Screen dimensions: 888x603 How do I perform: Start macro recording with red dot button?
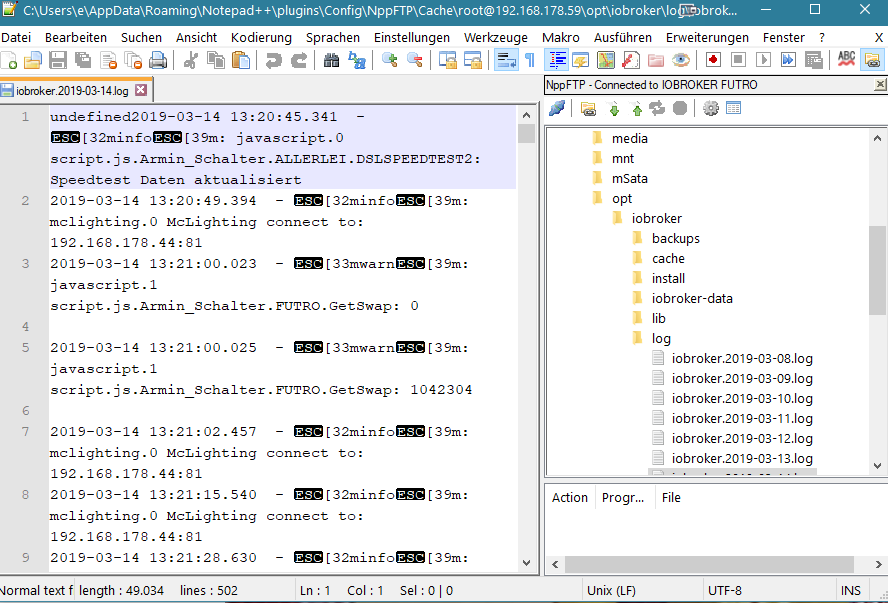tap(714, 60)
